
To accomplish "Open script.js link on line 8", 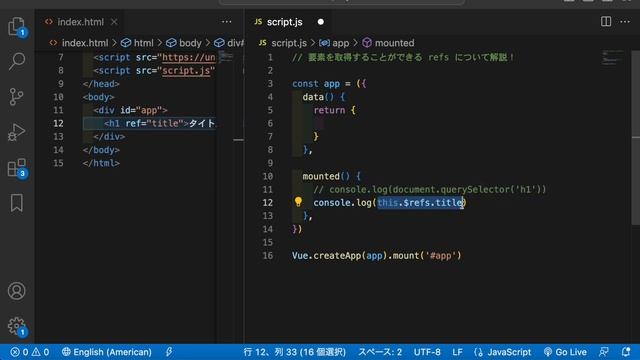I will point(186,71).
